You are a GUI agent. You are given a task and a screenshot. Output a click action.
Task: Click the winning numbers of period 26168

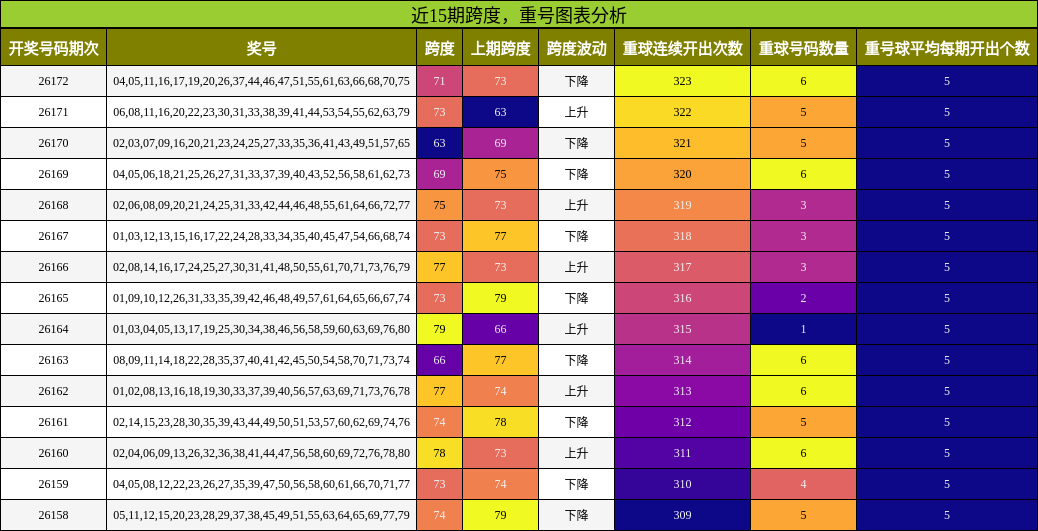[261, 205]
